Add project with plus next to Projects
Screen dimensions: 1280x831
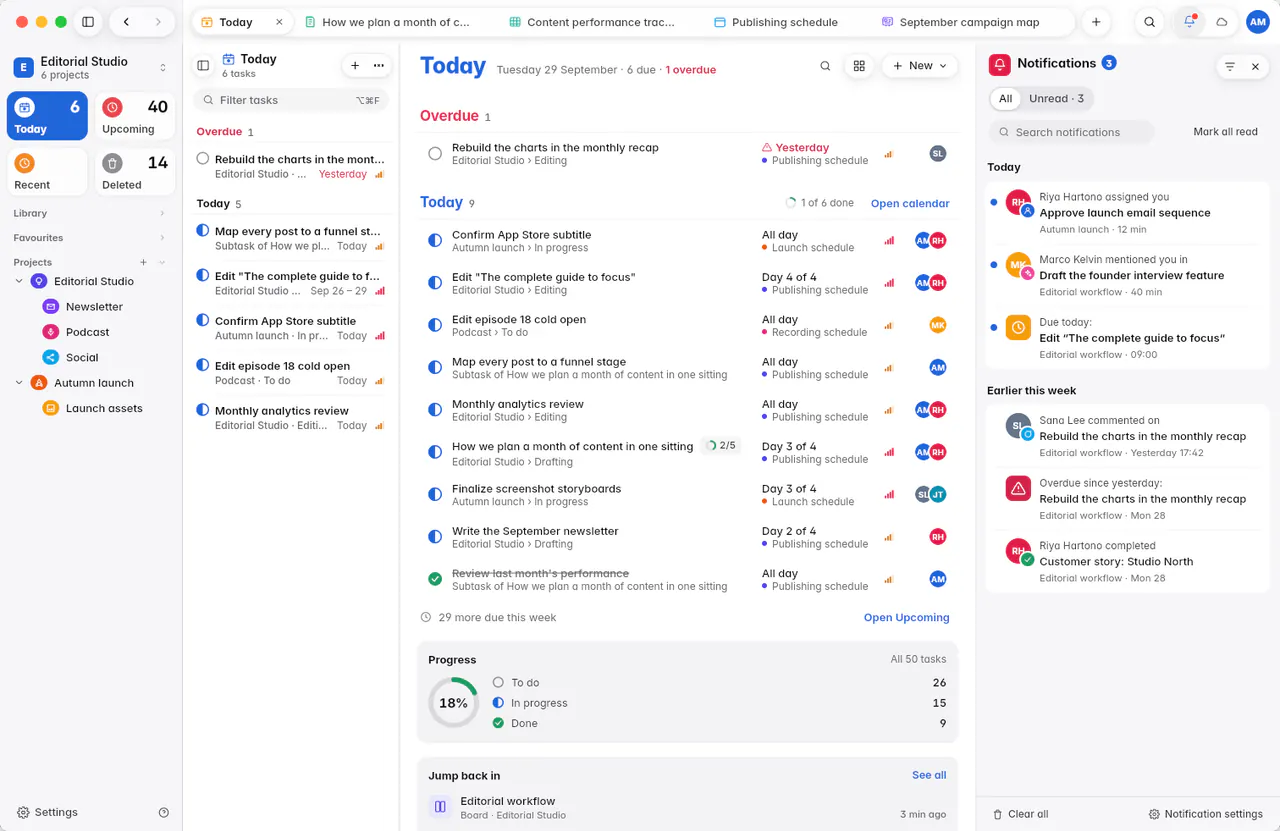pyautogui.click(x=143, y=262)
